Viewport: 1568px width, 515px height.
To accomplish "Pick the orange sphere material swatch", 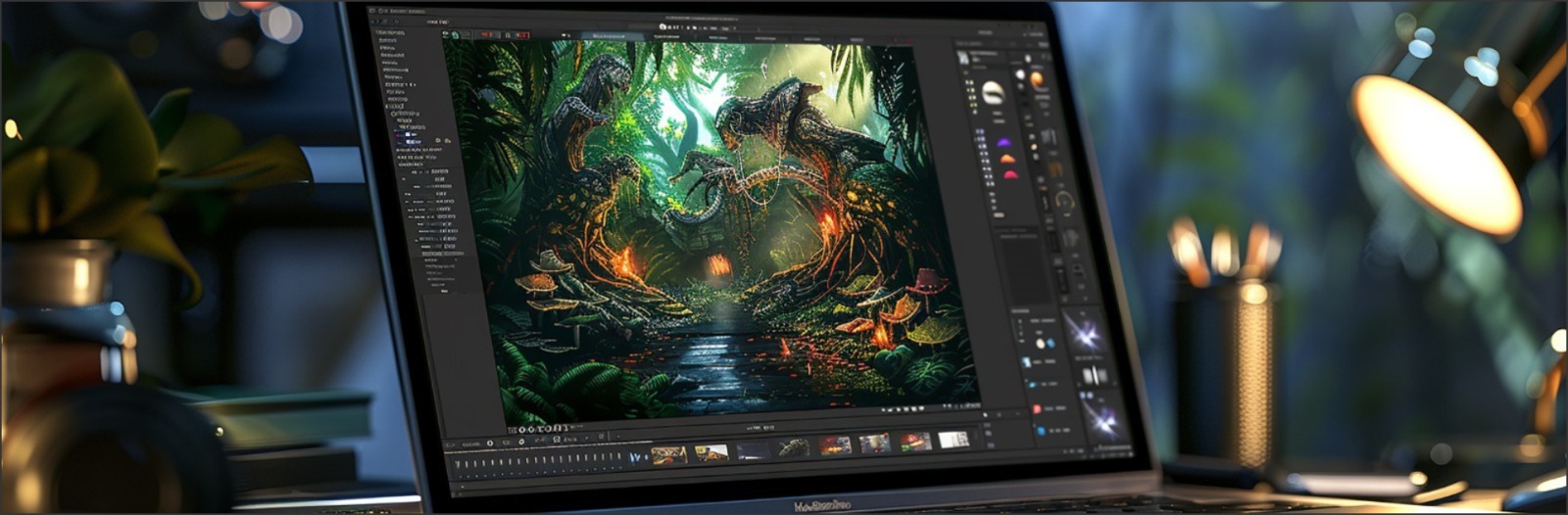I will pos(1037,79).
